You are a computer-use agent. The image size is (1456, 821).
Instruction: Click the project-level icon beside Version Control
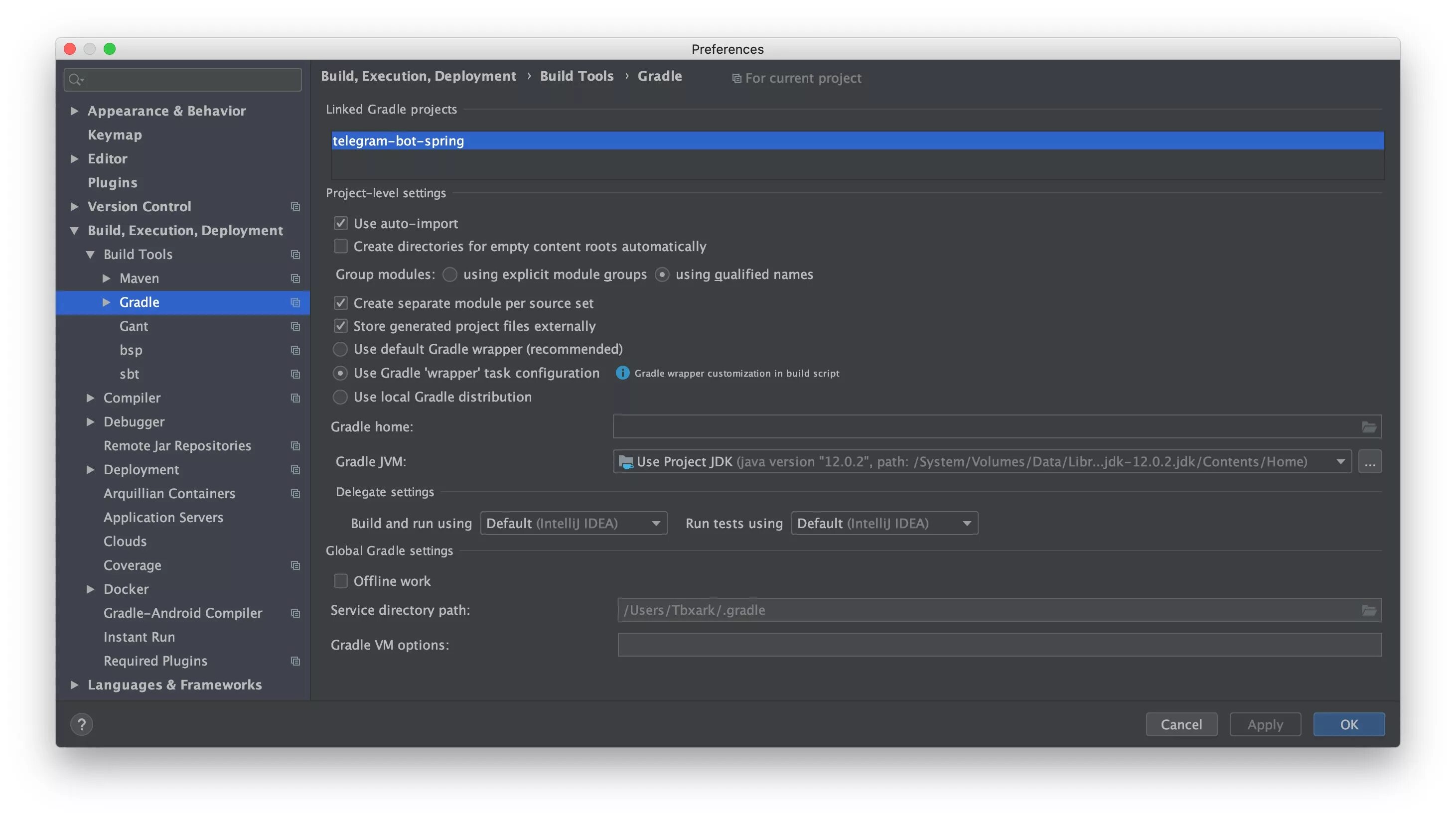(x=295, y=207)
